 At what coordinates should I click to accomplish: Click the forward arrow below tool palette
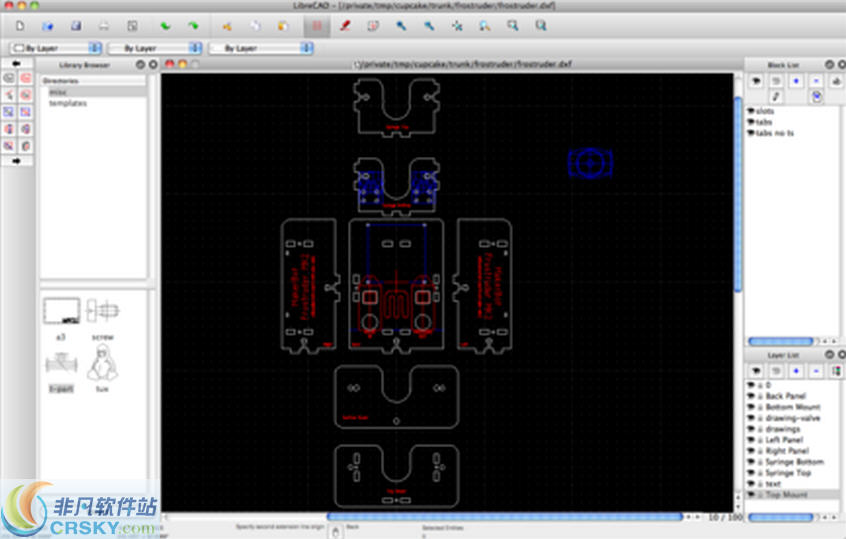point(16,161)
